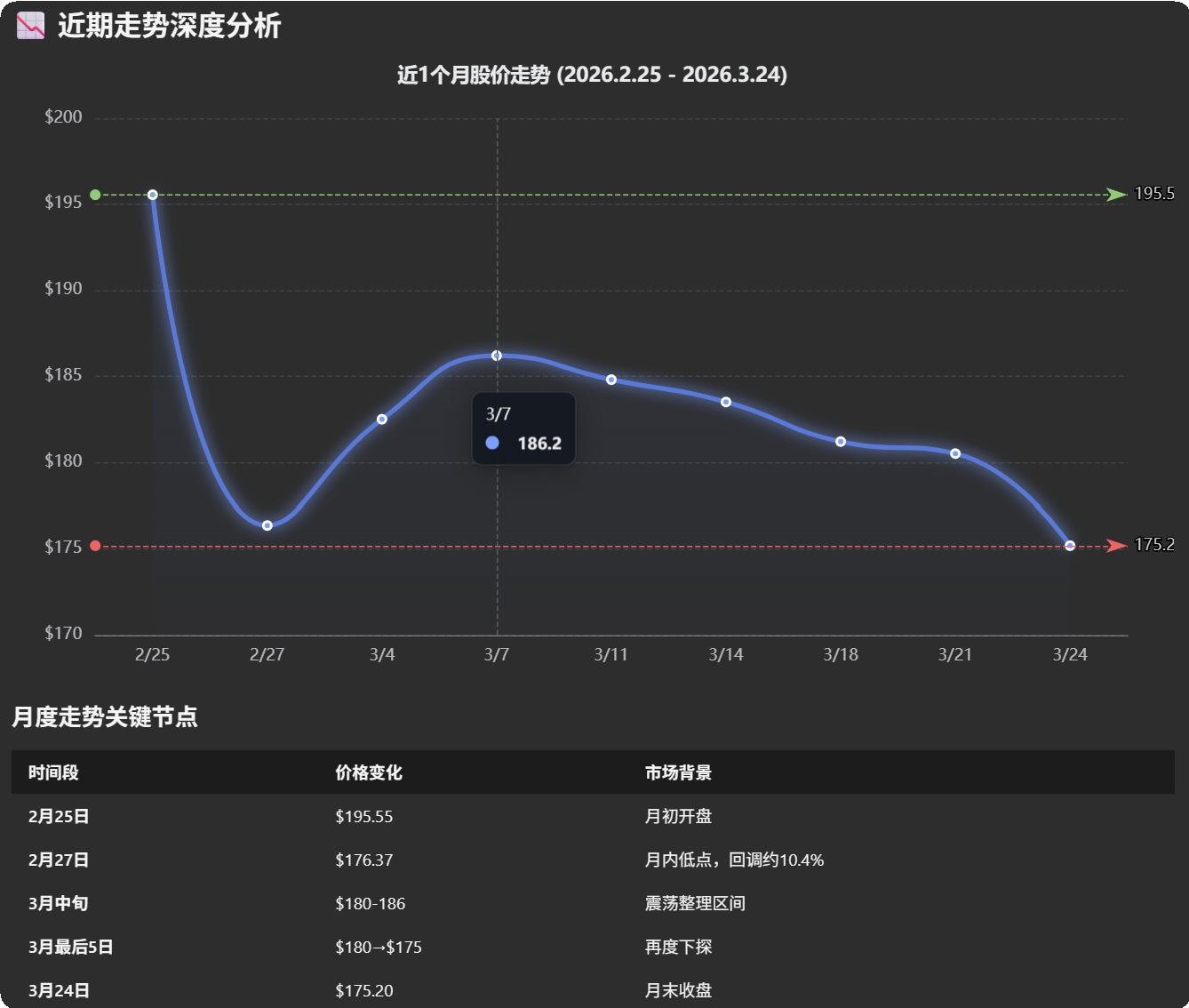Click the $175 y-axis label
Image resolution: width=1189 pixels, height=1008 pixels.
(x=63, y=548)
